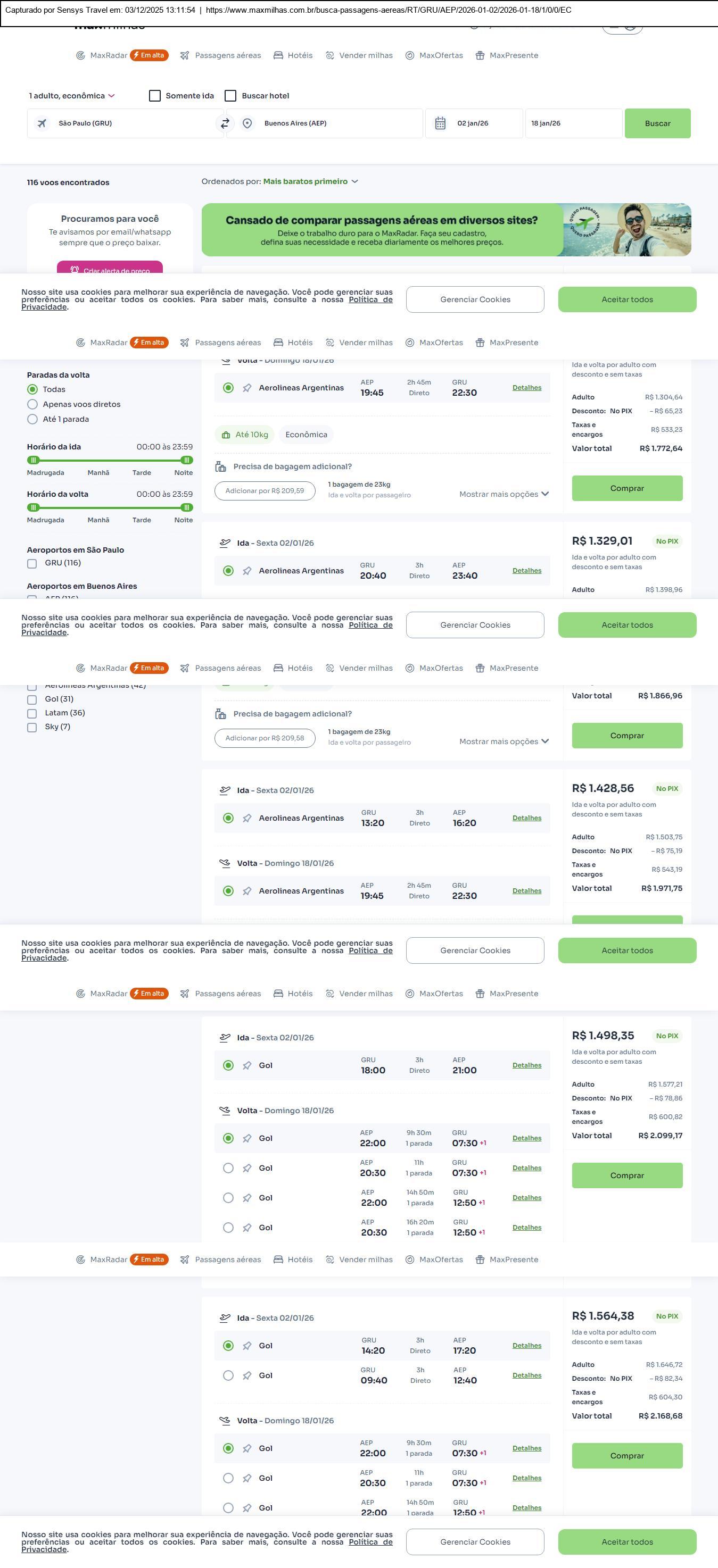The image size is (718, 1568).
Task: Open the 'Política de Privacidade' link
Action: pyautogui.click(x=370, y=299)
